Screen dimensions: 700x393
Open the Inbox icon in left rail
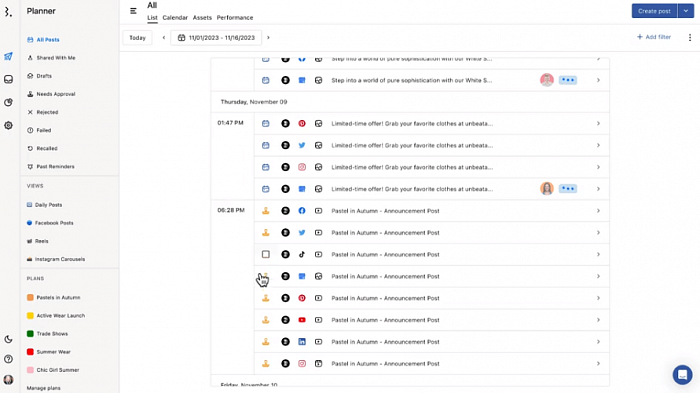pos(8,79)
